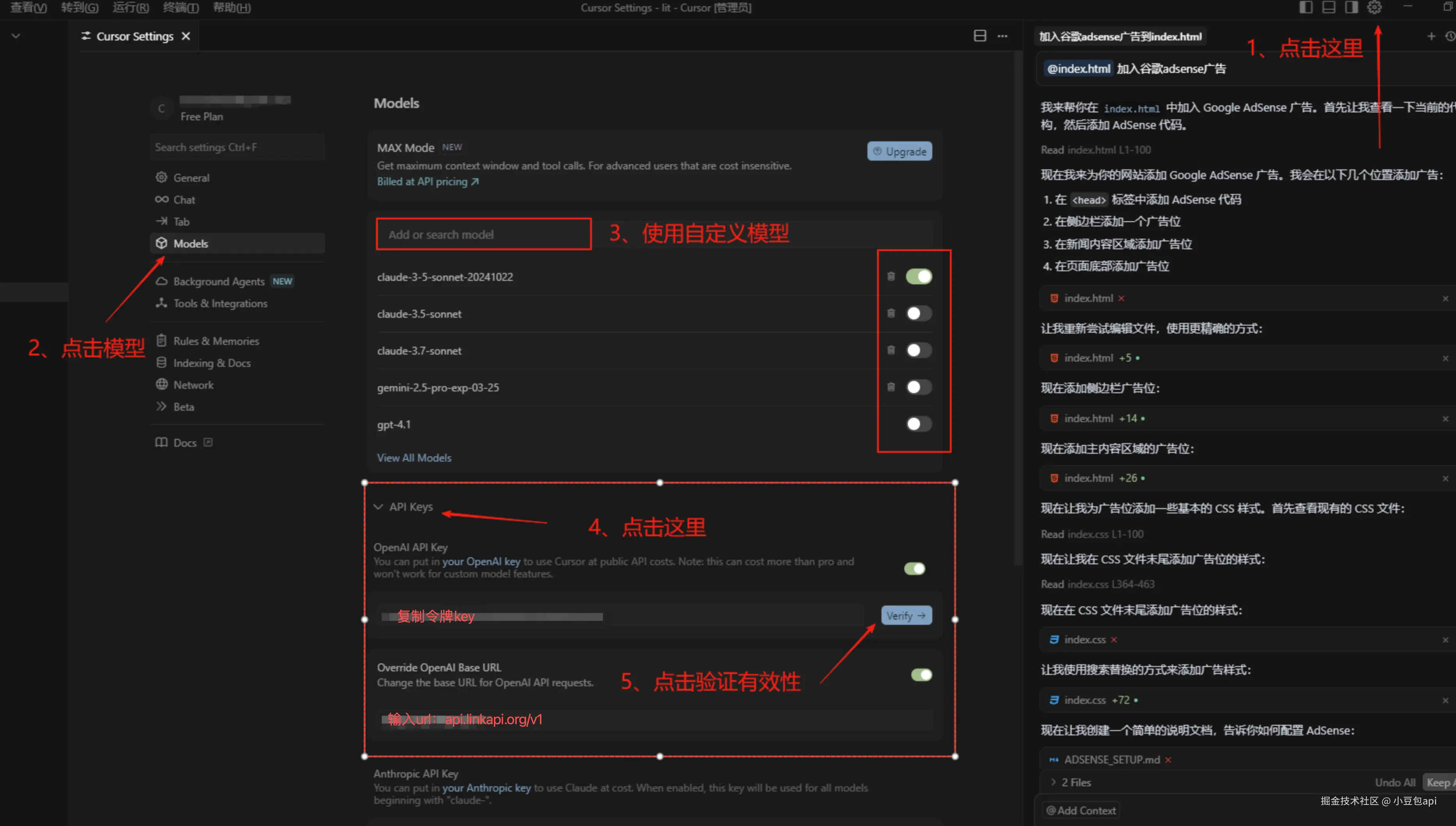Screen dimensions: 1456x826
Task: Expand the collapsed left sidebar chevron
Action: tap(16, 36)
